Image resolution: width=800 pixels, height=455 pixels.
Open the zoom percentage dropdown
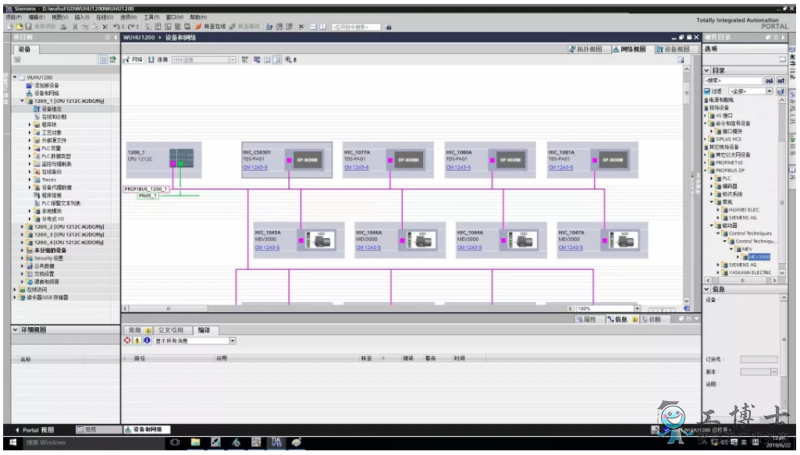coord(637,309)
